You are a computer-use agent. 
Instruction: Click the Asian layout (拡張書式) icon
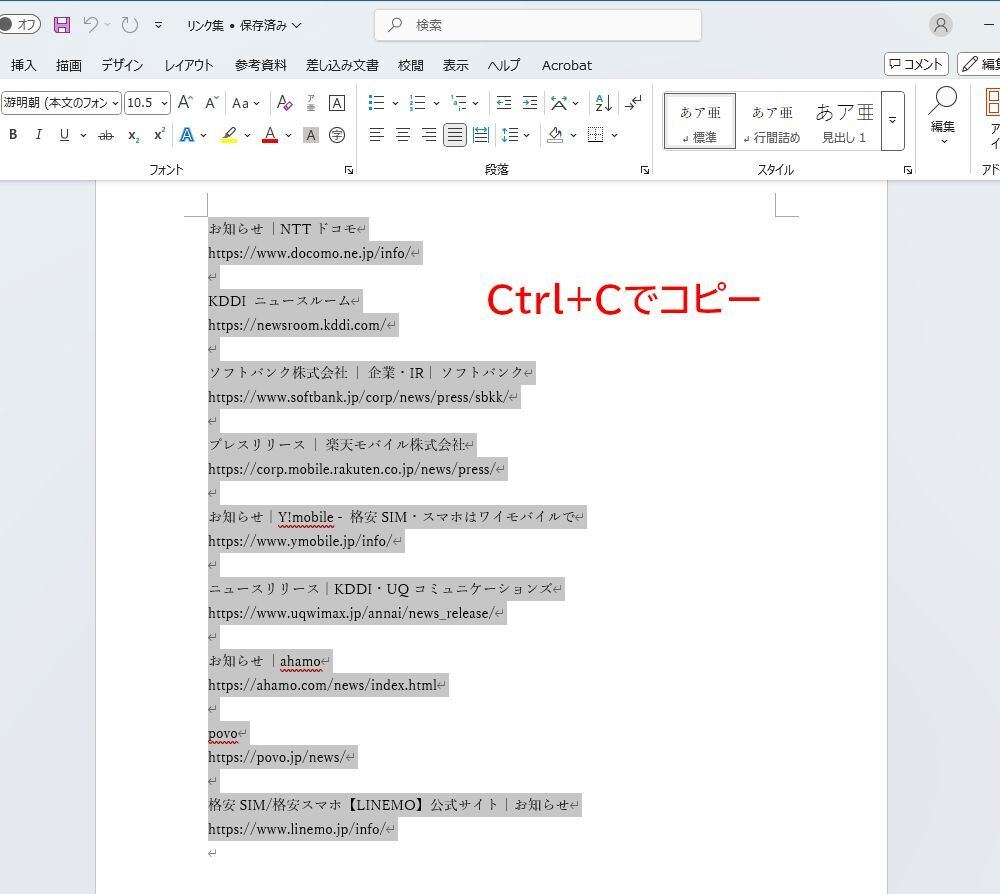point(559,103)
